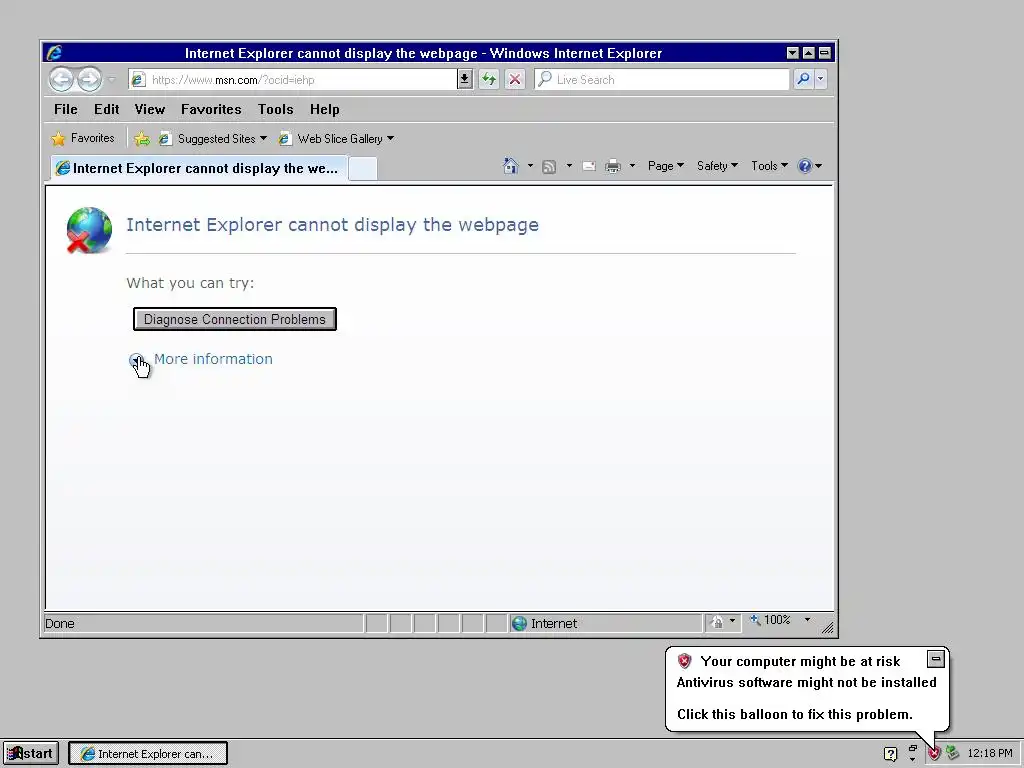The image size is (1024, 768).
Task: Click the Home house icon in command bar
Action: [x=511, y=166]
